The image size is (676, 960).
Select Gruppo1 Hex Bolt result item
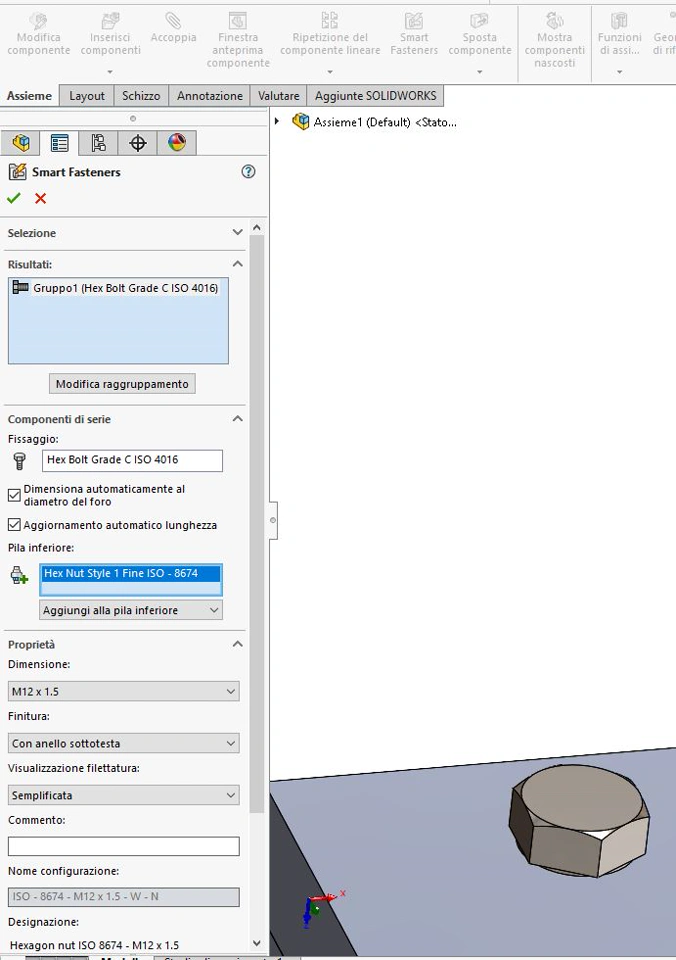click(116, 288)
